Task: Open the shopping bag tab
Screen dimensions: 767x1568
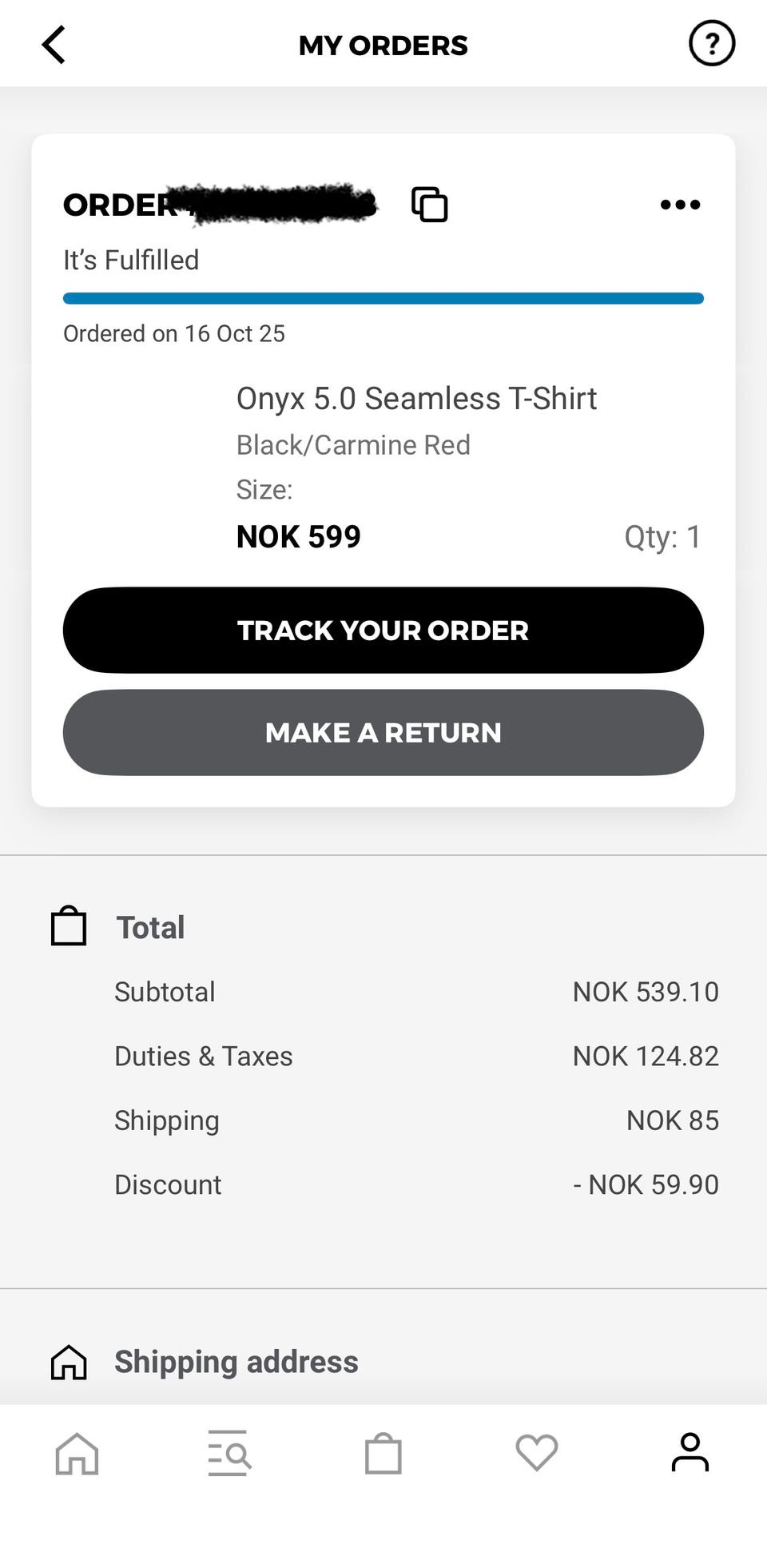Action: 383,1453
